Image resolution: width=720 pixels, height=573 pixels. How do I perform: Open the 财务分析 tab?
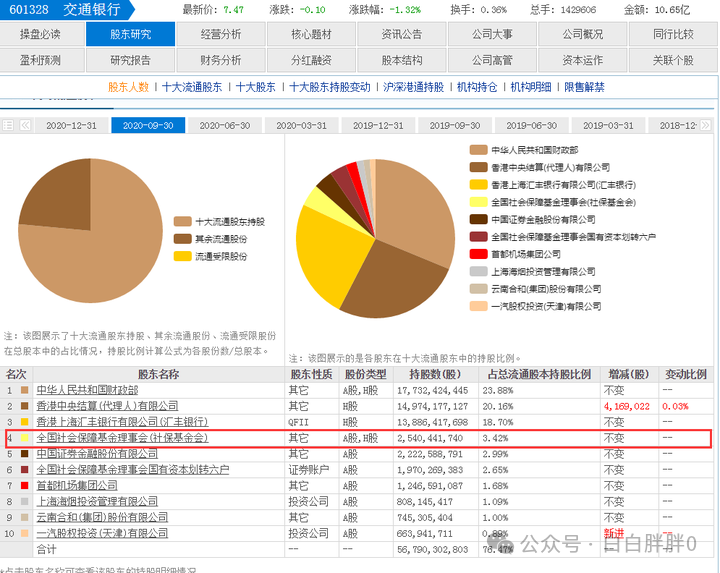(x=221, y=60)
